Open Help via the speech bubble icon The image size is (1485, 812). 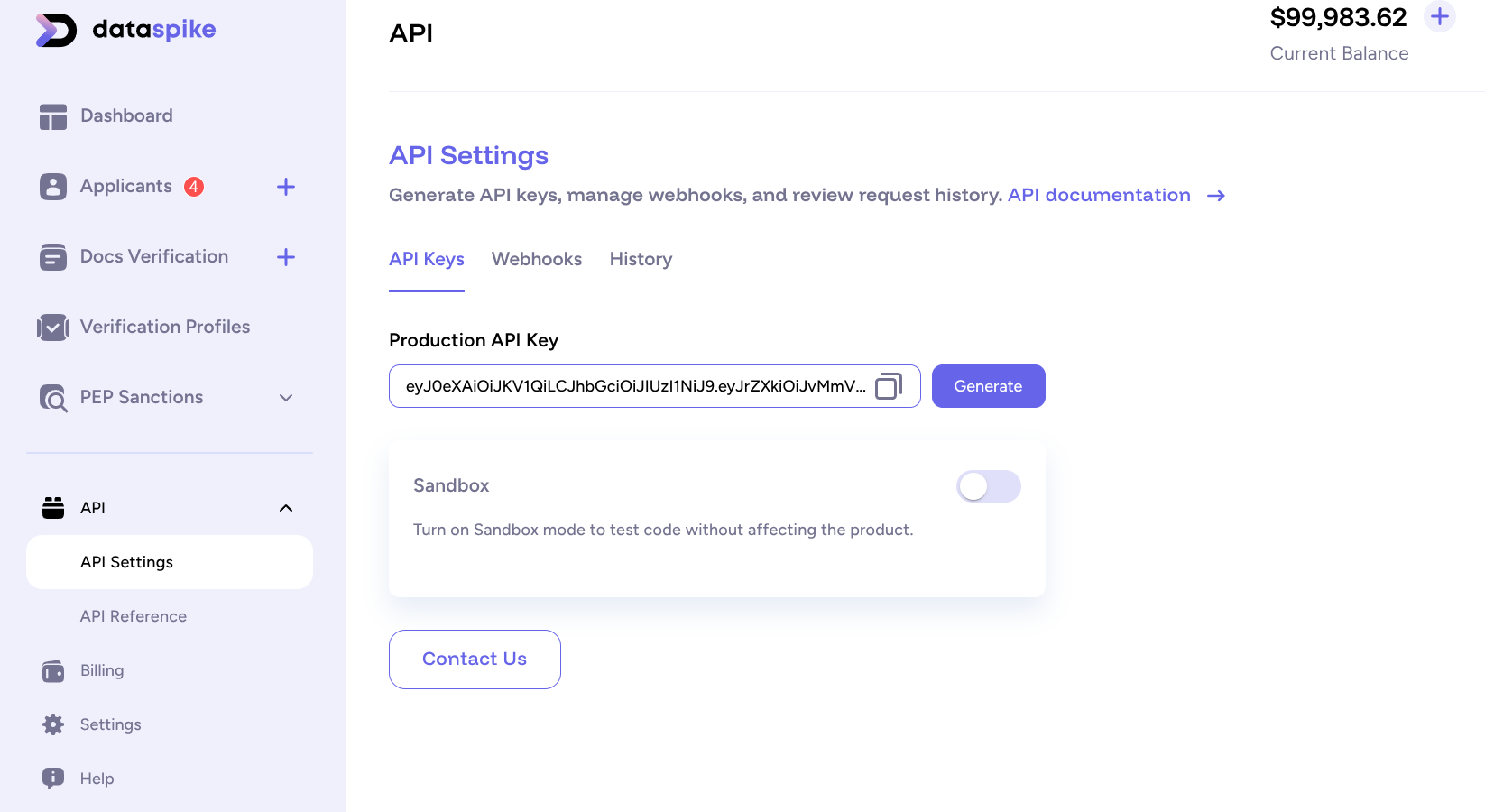tap(52, 778)
